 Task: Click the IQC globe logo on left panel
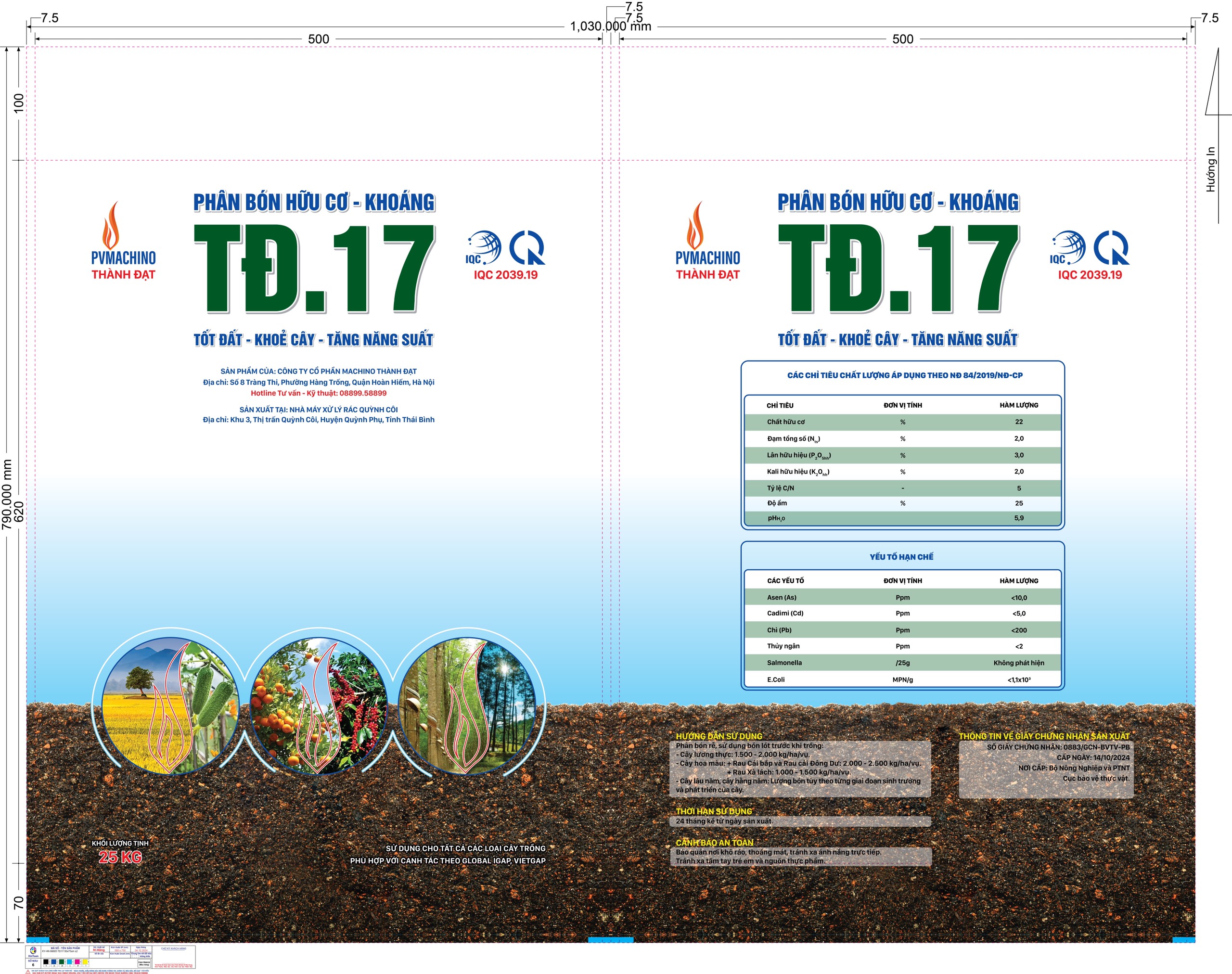pos(484,247)
